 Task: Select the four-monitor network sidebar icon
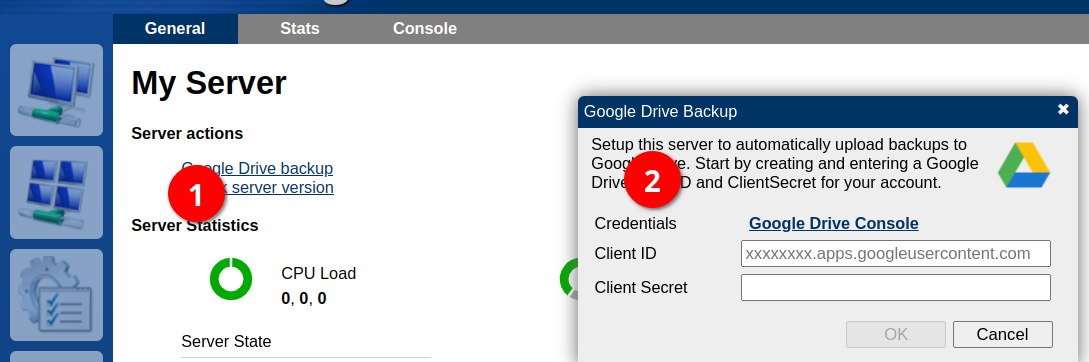point(56,192)
